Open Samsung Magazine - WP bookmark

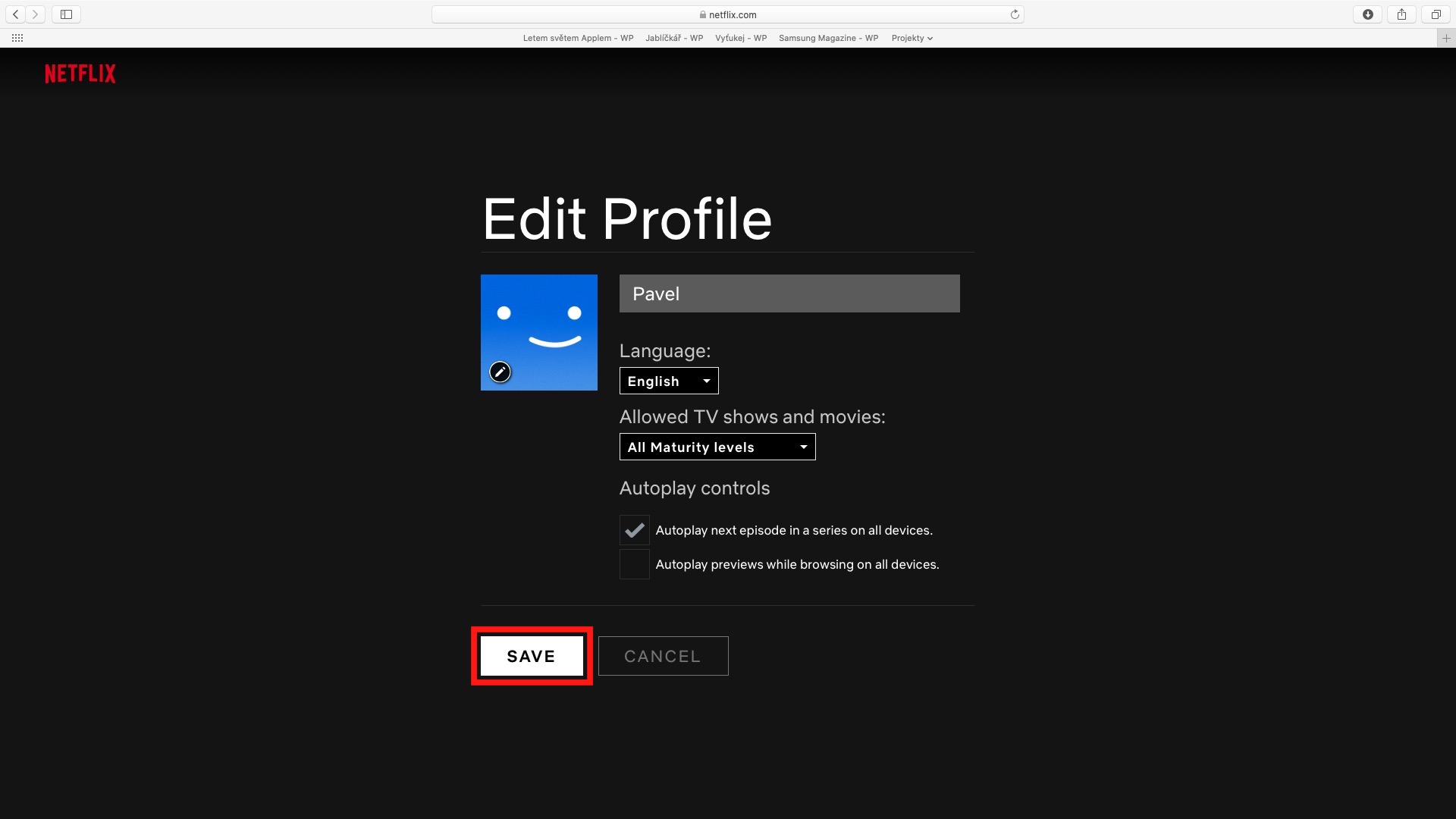point(828,38)
